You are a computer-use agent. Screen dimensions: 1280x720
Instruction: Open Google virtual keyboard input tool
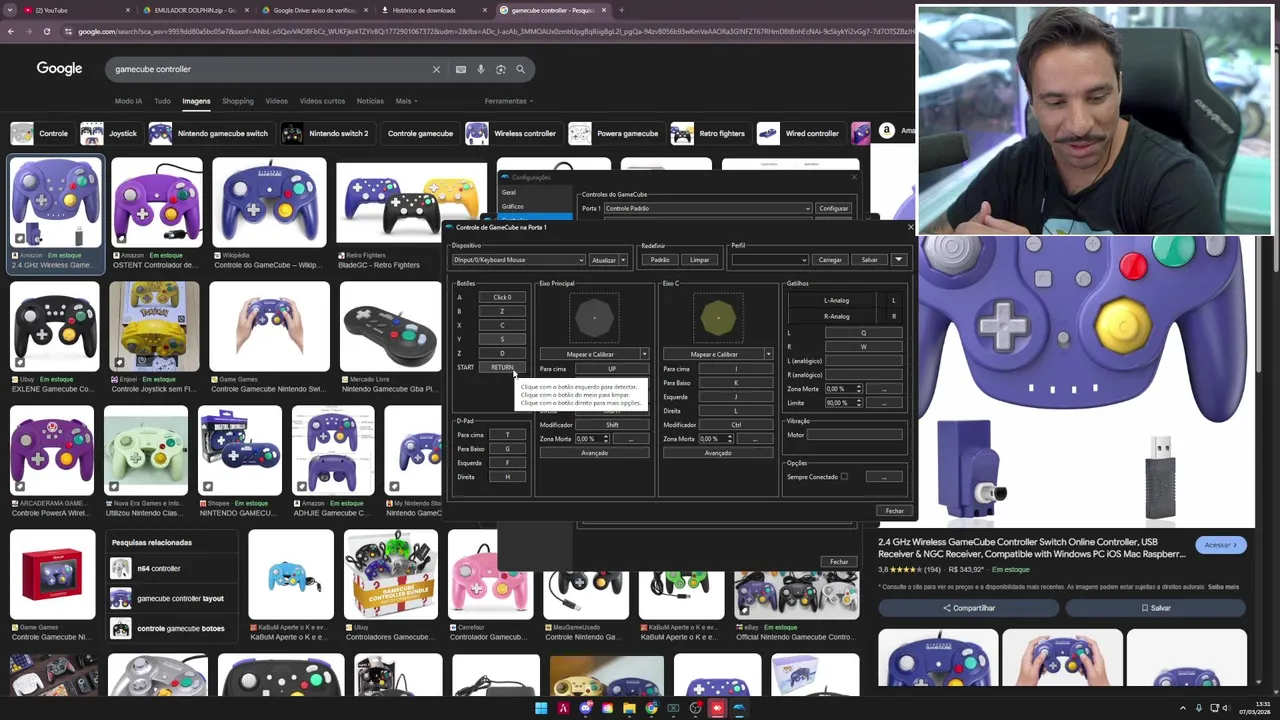460,69
